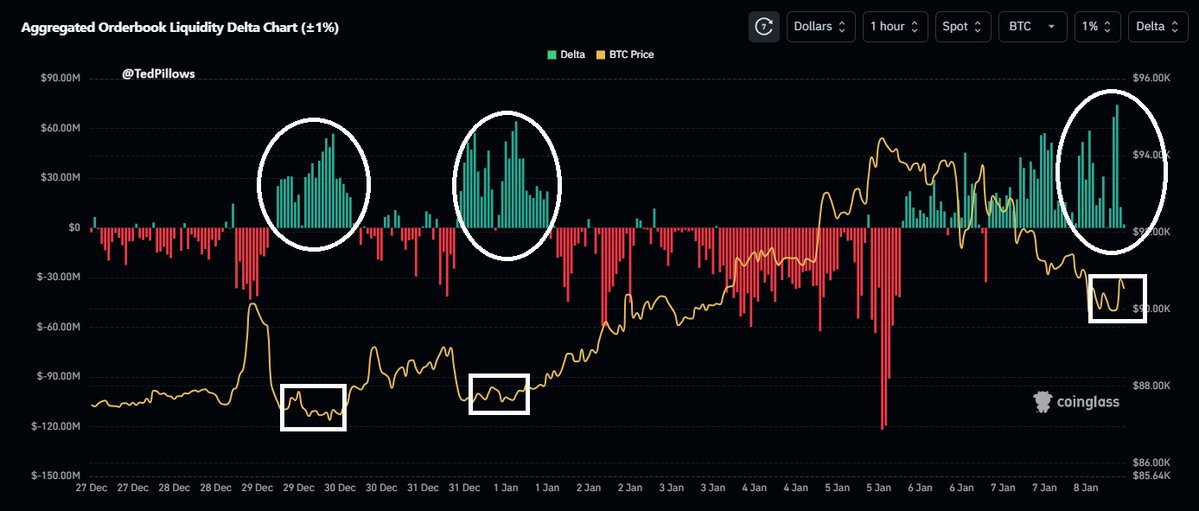
Task: Open the BTC coin selector dropdown
Action: pos(1032,26)
